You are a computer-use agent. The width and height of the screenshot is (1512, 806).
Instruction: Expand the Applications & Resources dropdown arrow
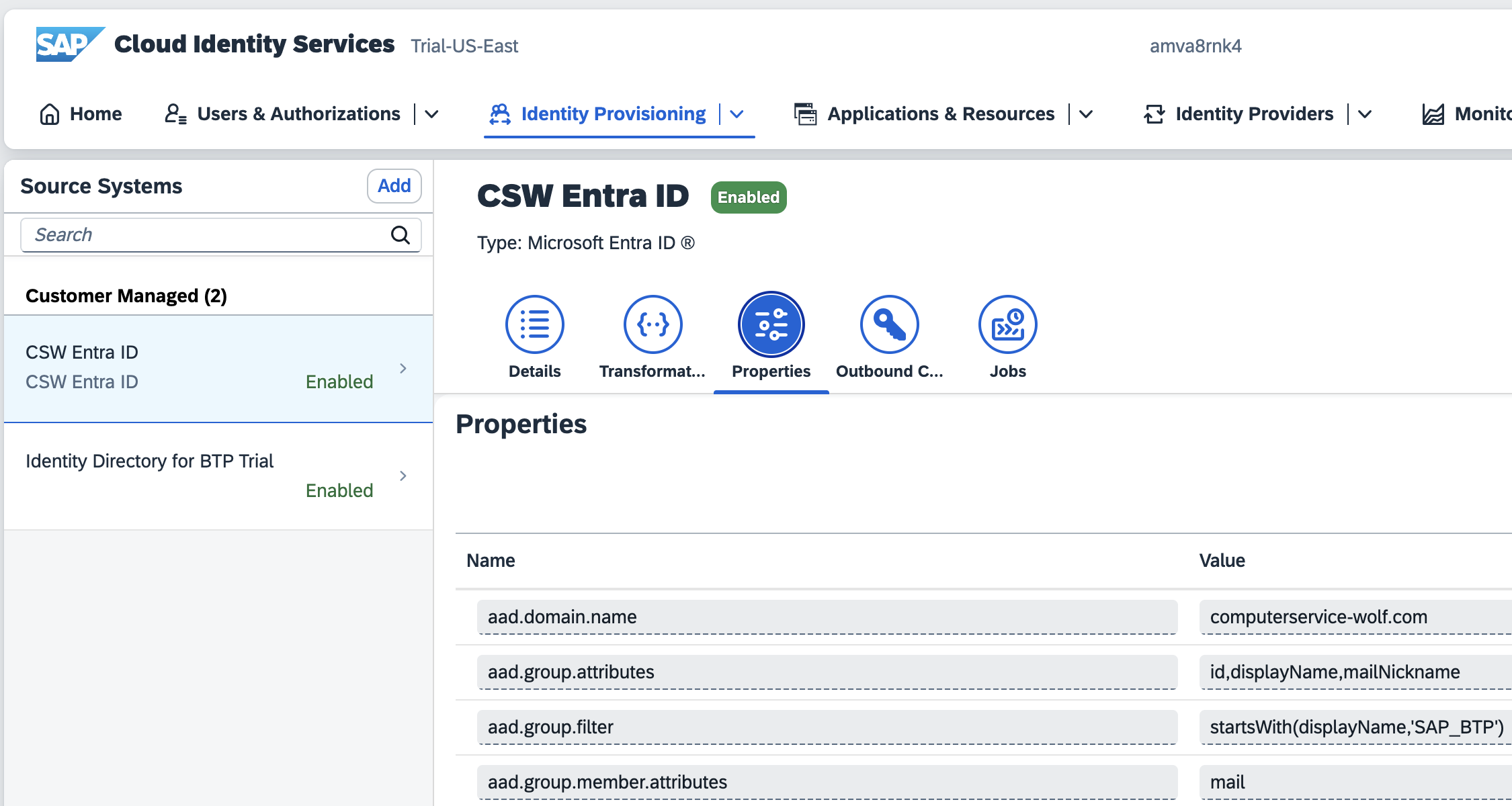coord(1086,114)
